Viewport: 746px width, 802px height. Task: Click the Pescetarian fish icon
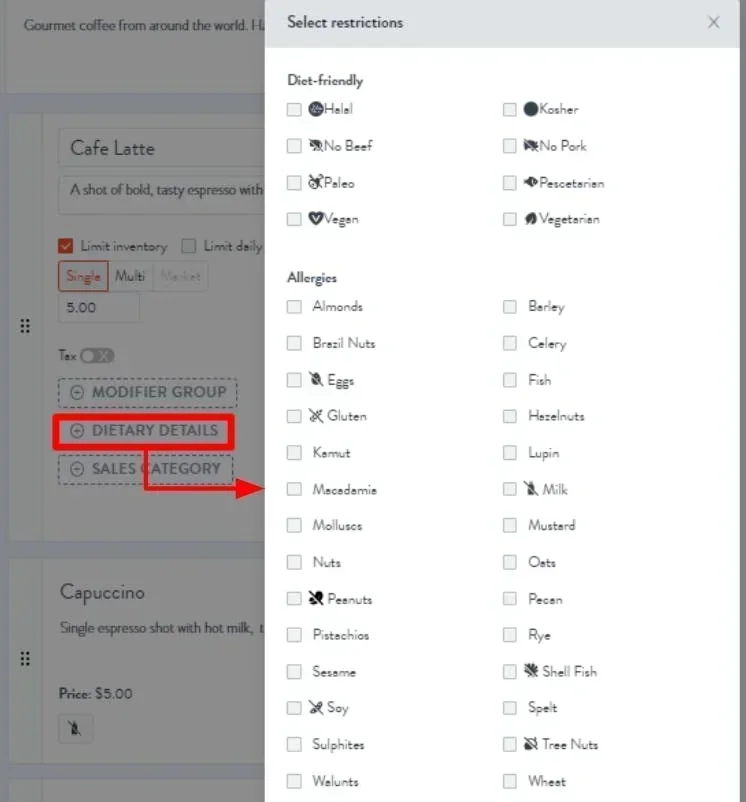531,182
